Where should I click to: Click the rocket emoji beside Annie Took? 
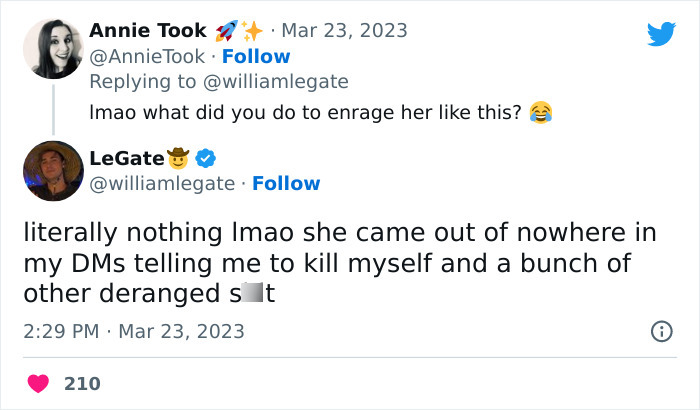[227, 30]
